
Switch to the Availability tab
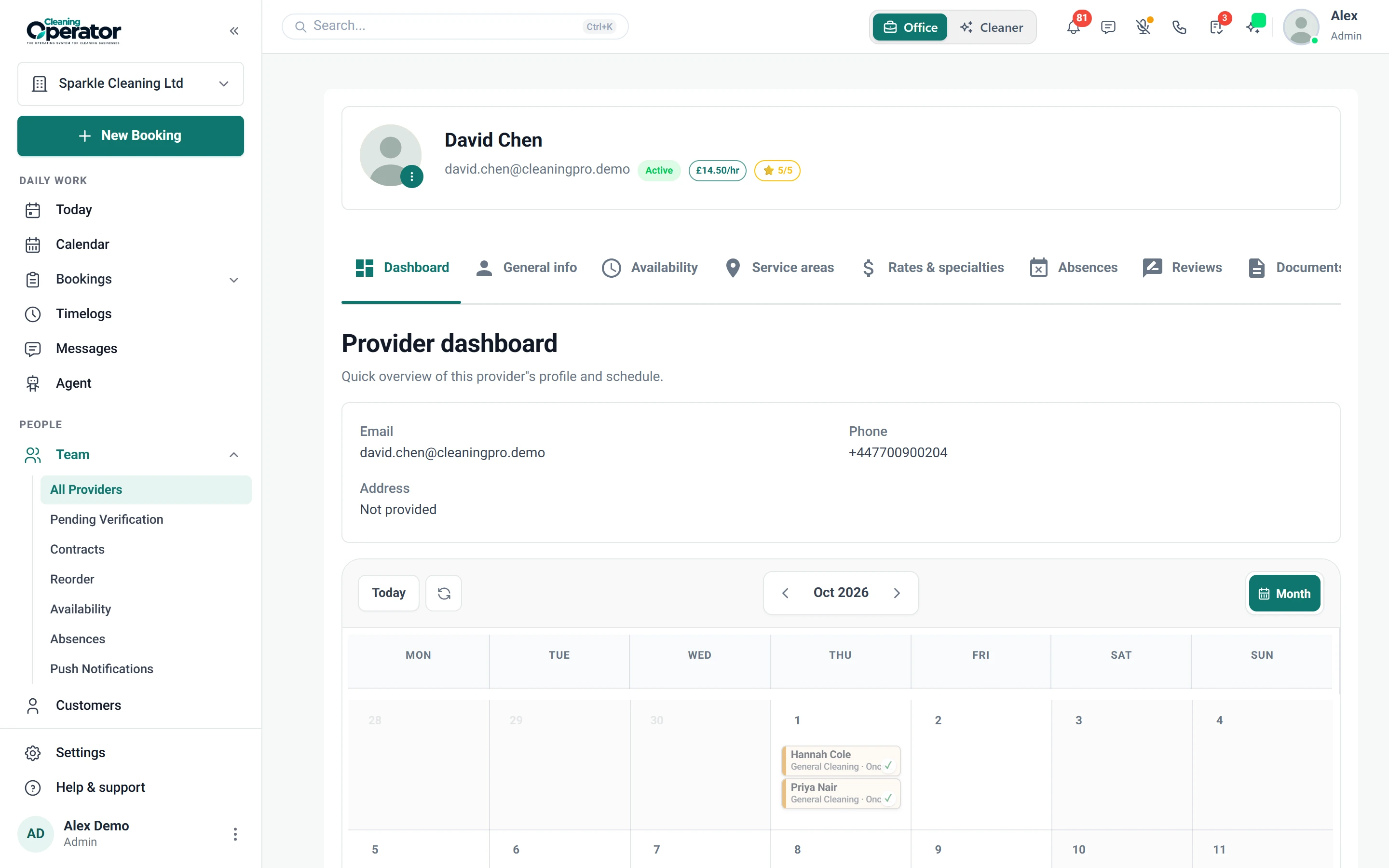650,268
